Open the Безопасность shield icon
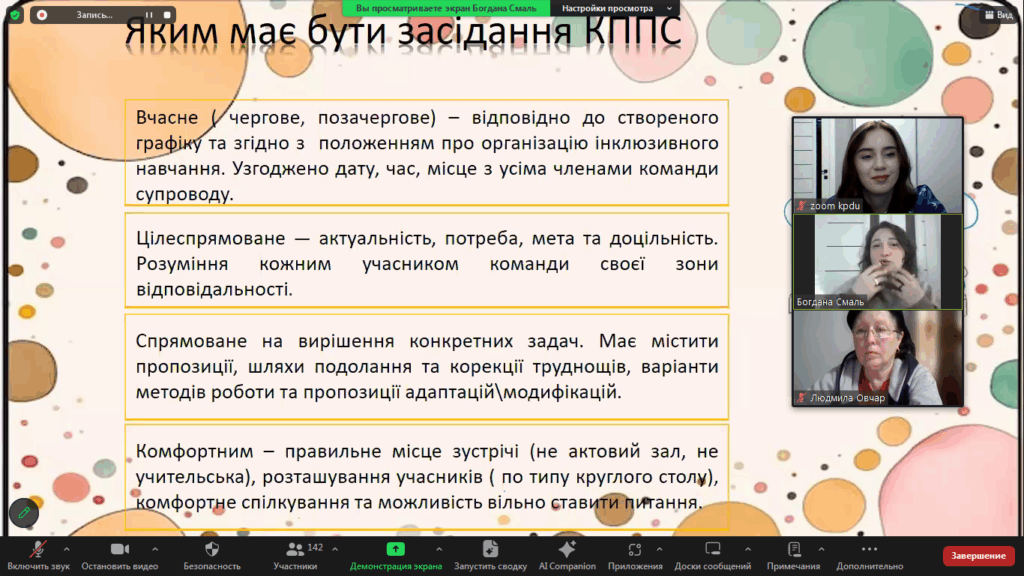Image resolution: width=1024 pixels, height=576 pixels. click(x=211, y=550)
